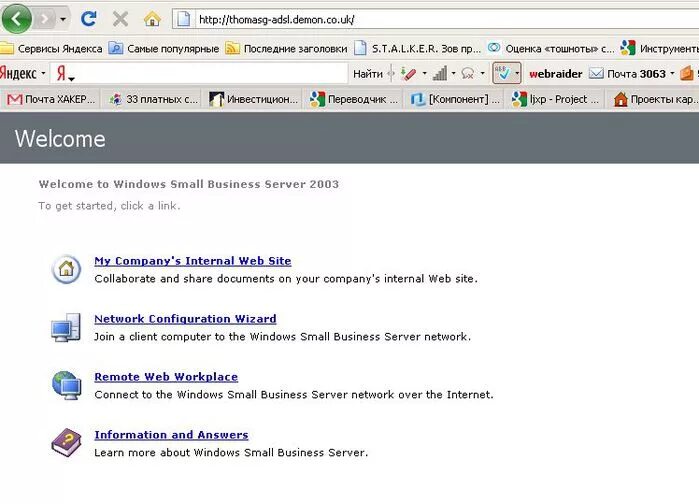Viewport: 699px width, 504px height.
Task: Open the S.T.A.L.K.E.R. Зов пр... bookmark
Action: (418, 48)
